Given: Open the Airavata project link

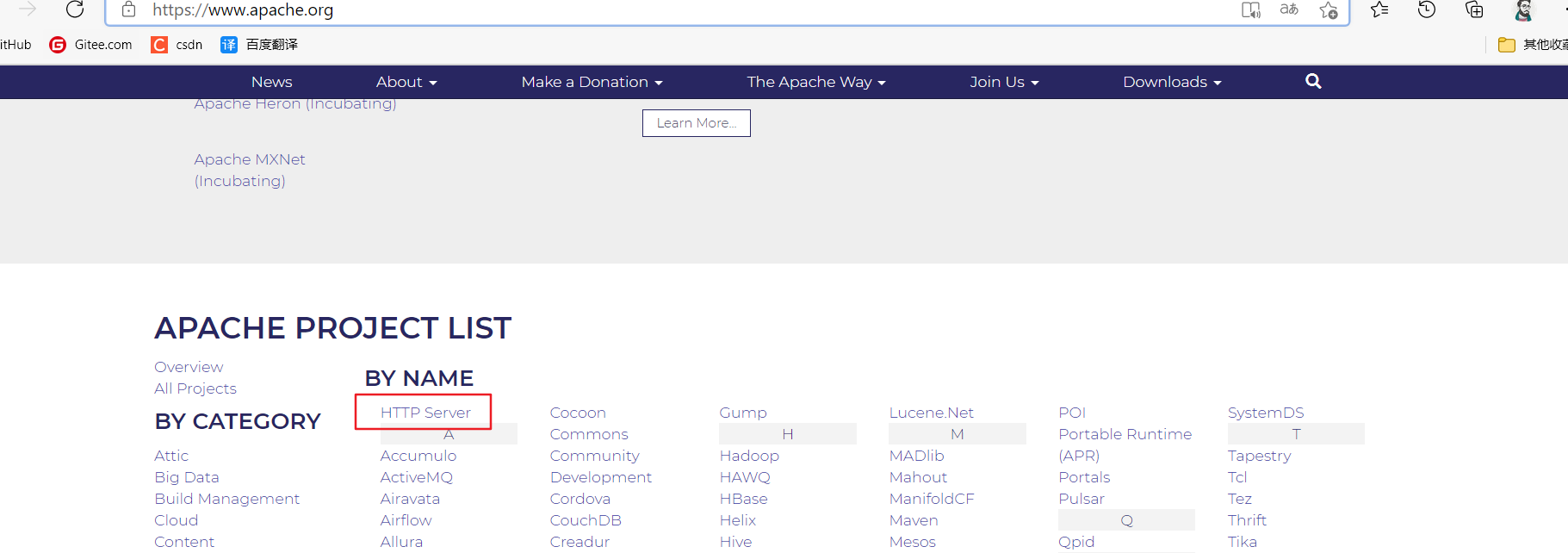Looking at the screenshot, I should pos(410,499).
